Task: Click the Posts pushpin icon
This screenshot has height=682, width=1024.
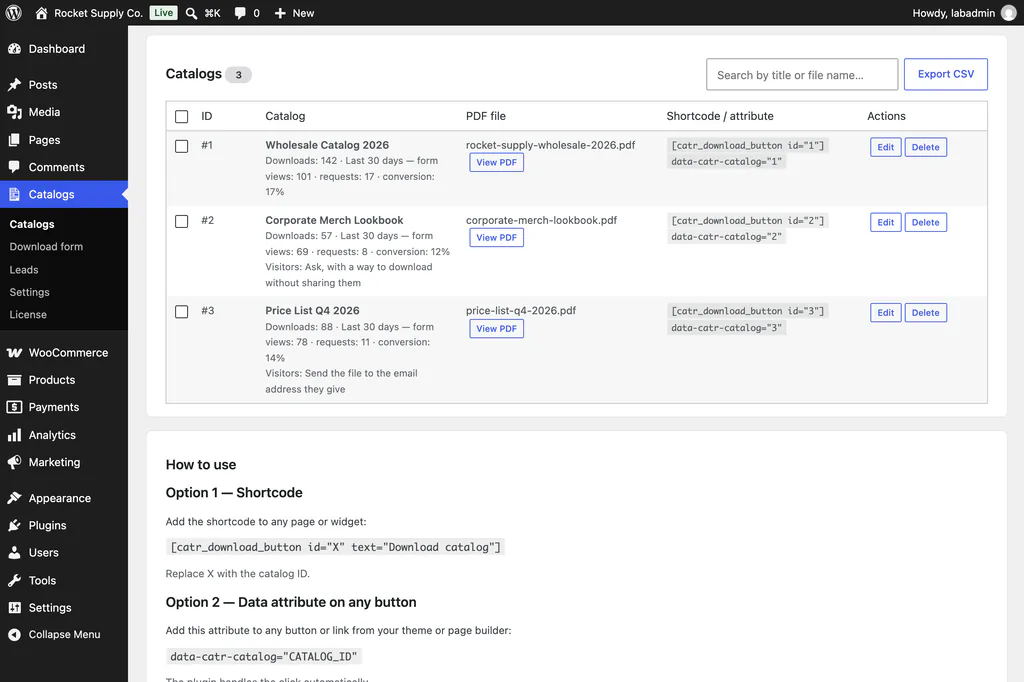Action: tap(14, 85)
